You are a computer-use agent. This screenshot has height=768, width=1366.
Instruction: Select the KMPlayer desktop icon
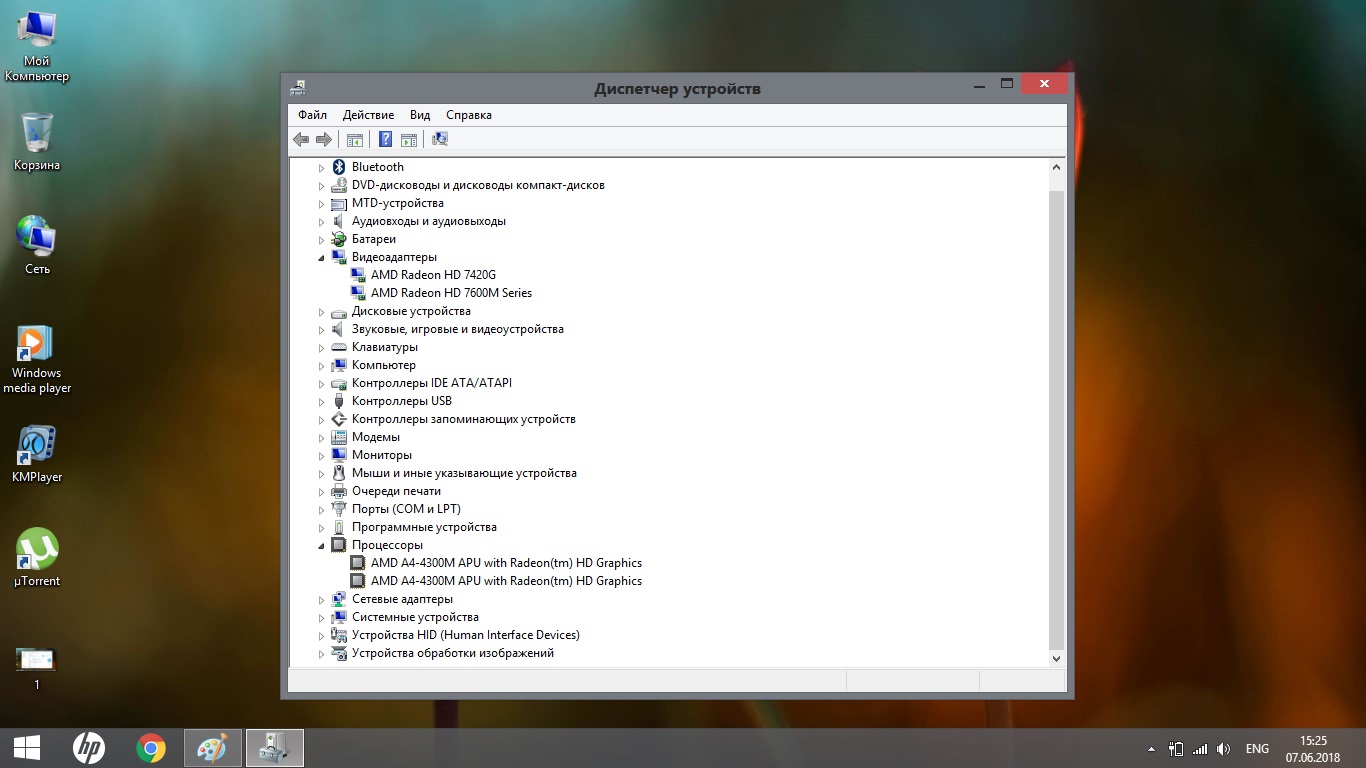[x=37, y=453]
